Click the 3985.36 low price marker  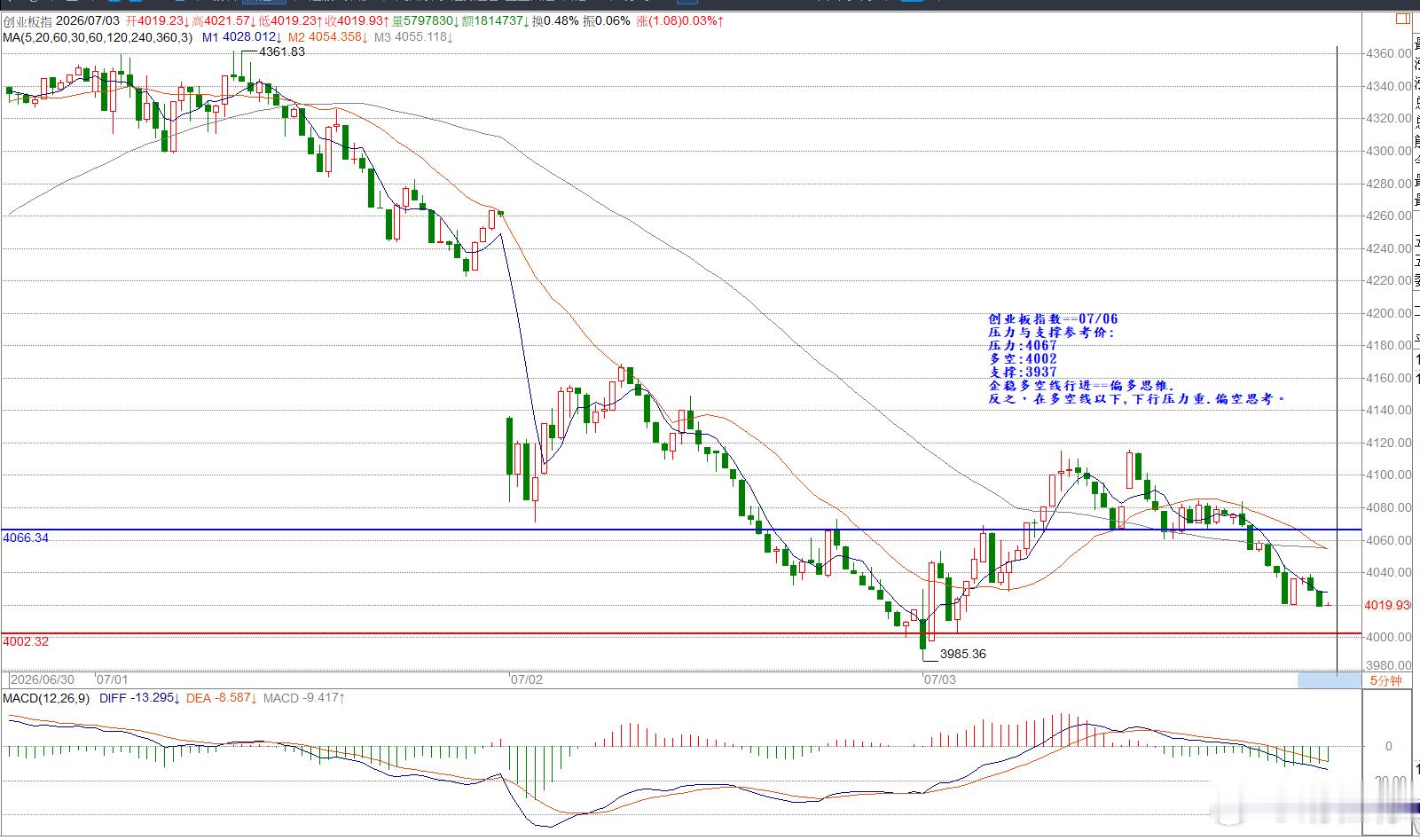pyautogui.click(x=962, y=654)
